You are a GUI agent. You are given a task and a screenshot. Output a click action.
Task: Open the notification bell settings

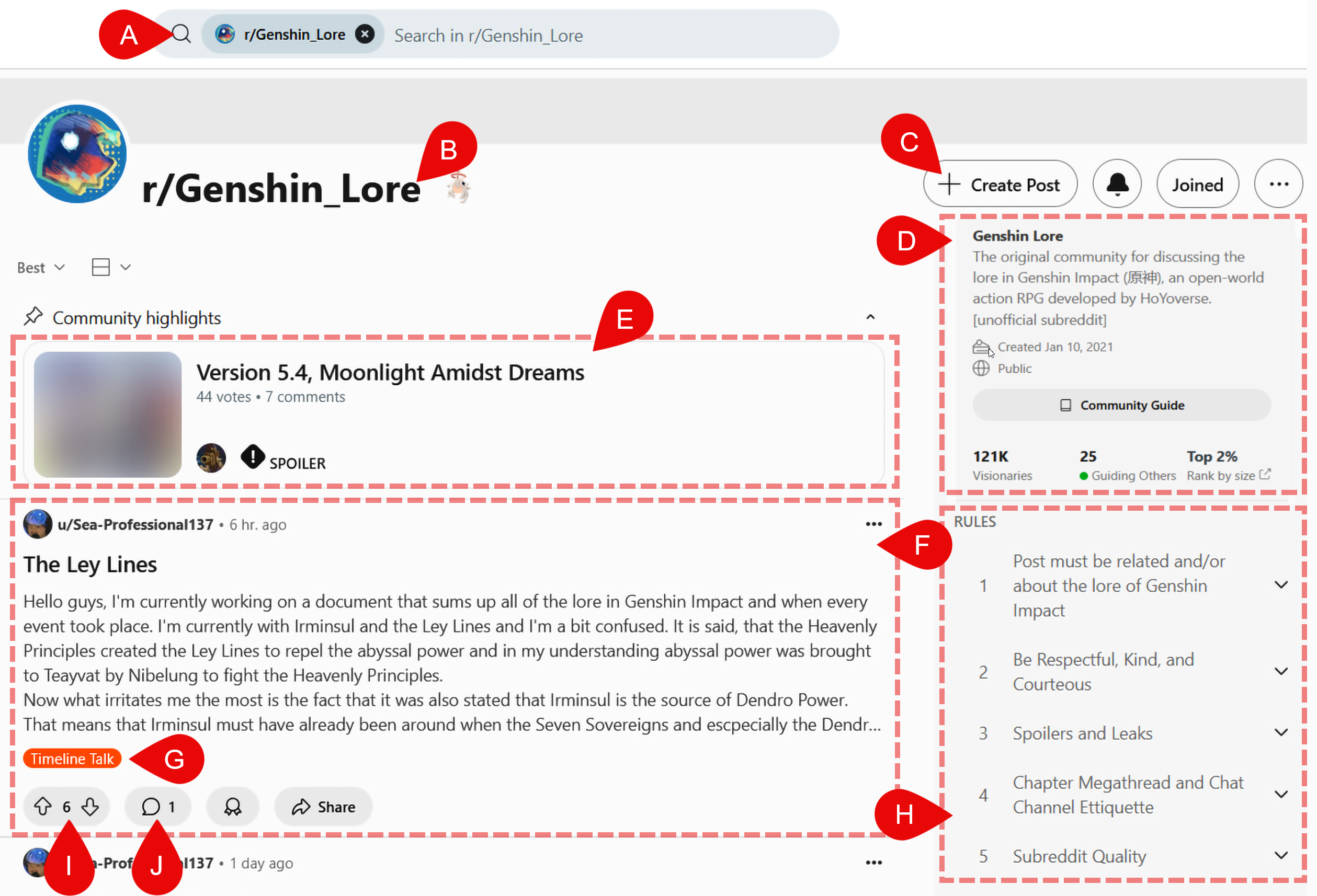(1117, 185)
